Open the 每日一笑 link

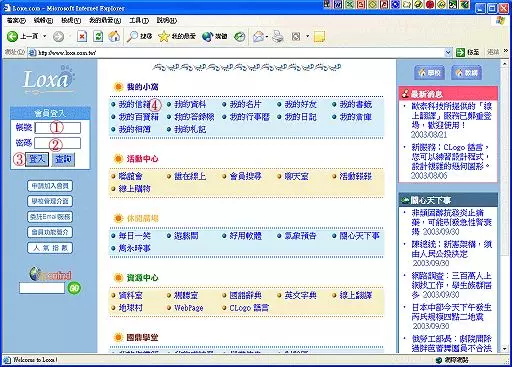tap(135, 236)
